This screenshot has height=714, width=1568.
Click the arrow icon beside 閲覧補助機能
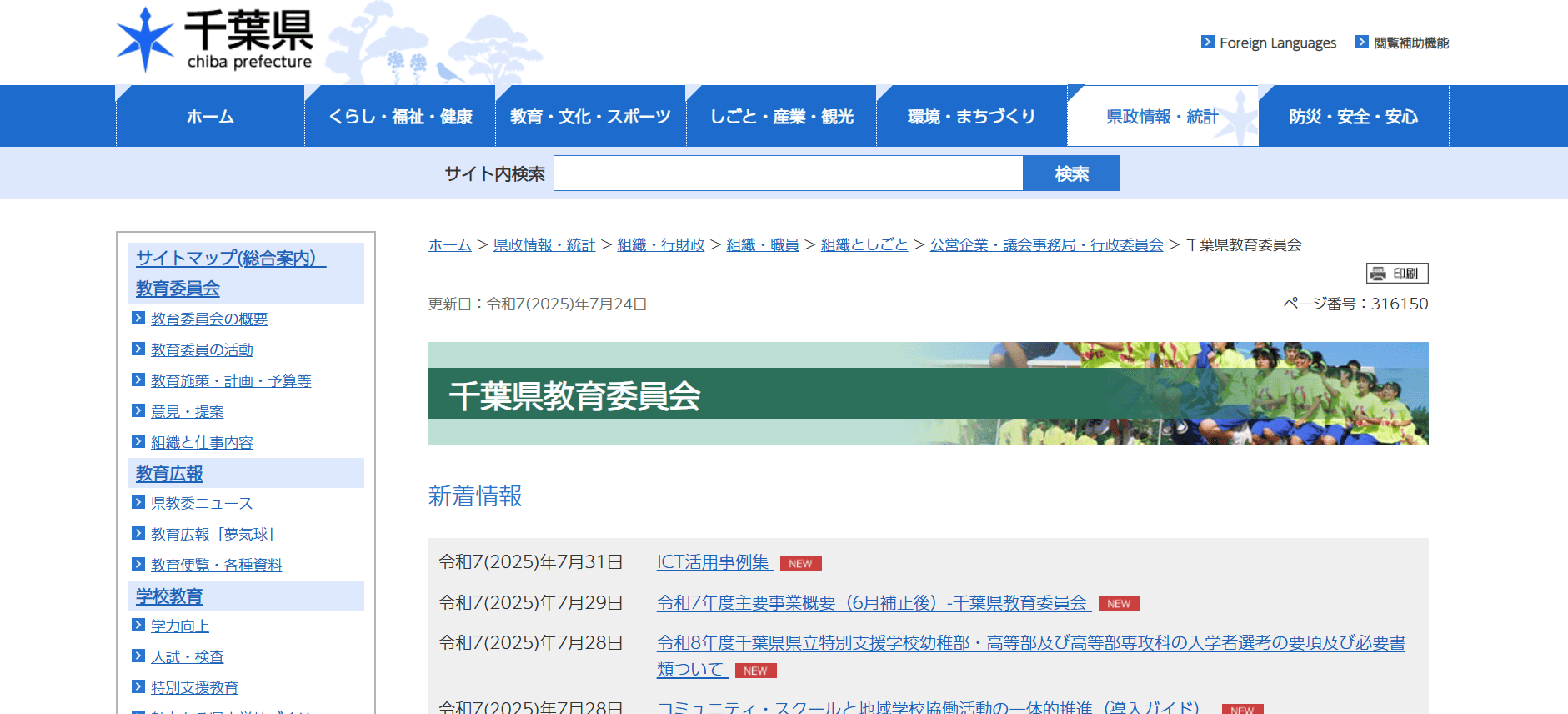click(x=1361, y=42)
